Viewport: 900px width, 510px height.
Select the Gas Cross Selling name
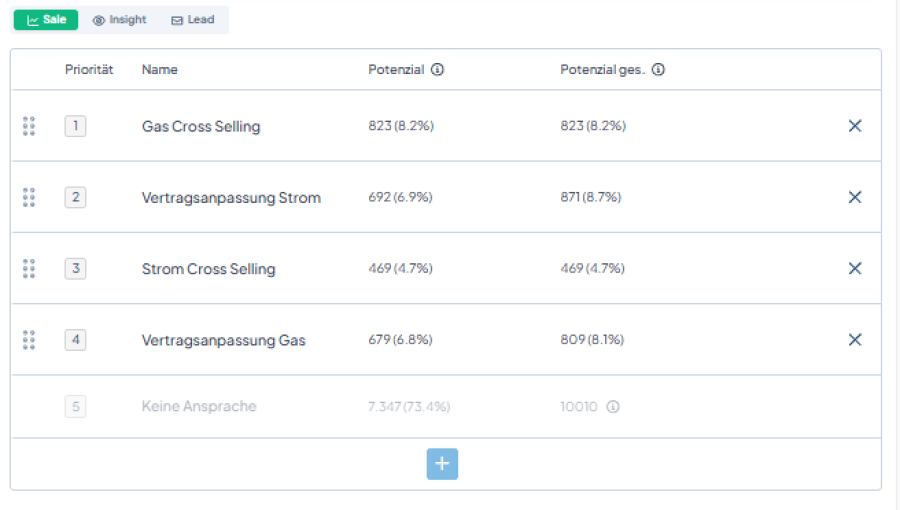pyautogui.click(x=201, y=126)
